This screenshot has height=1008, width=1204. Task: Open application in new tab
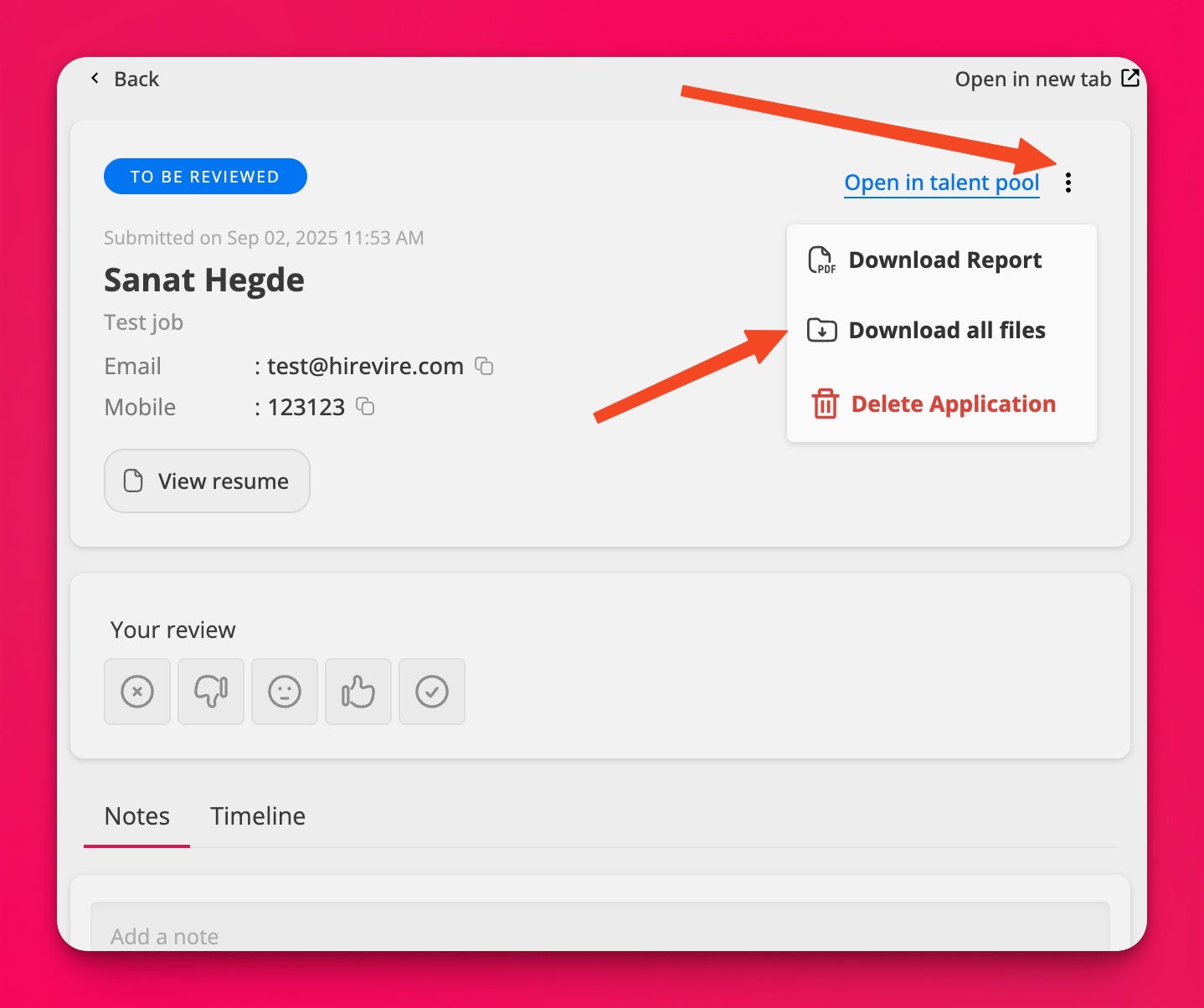[1046, 79]
